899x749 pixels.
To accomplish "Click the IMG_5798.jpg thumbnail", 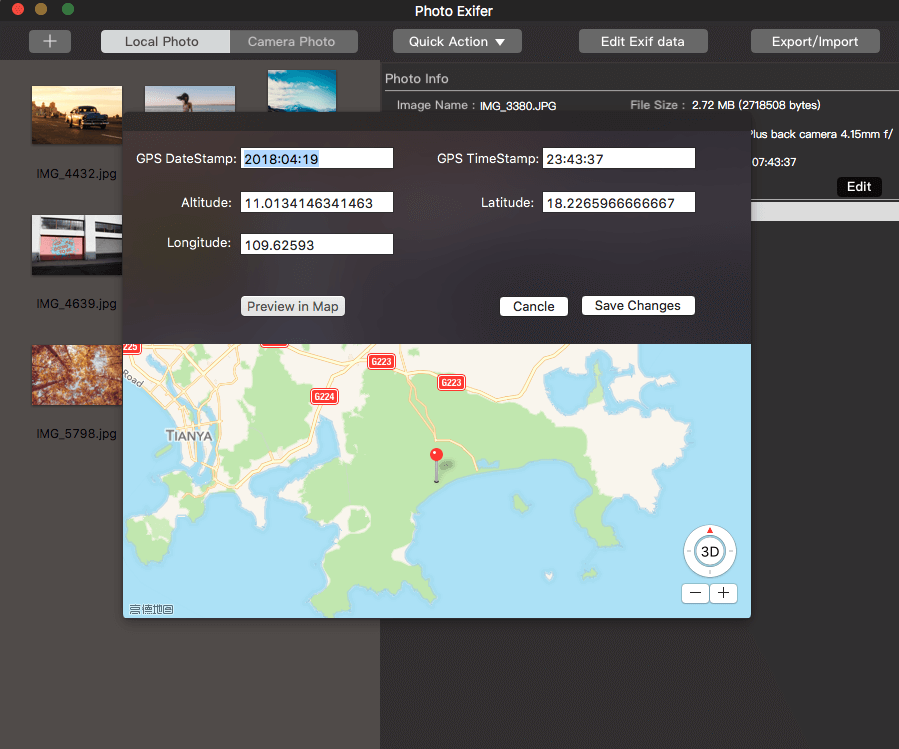I will 77,375.
